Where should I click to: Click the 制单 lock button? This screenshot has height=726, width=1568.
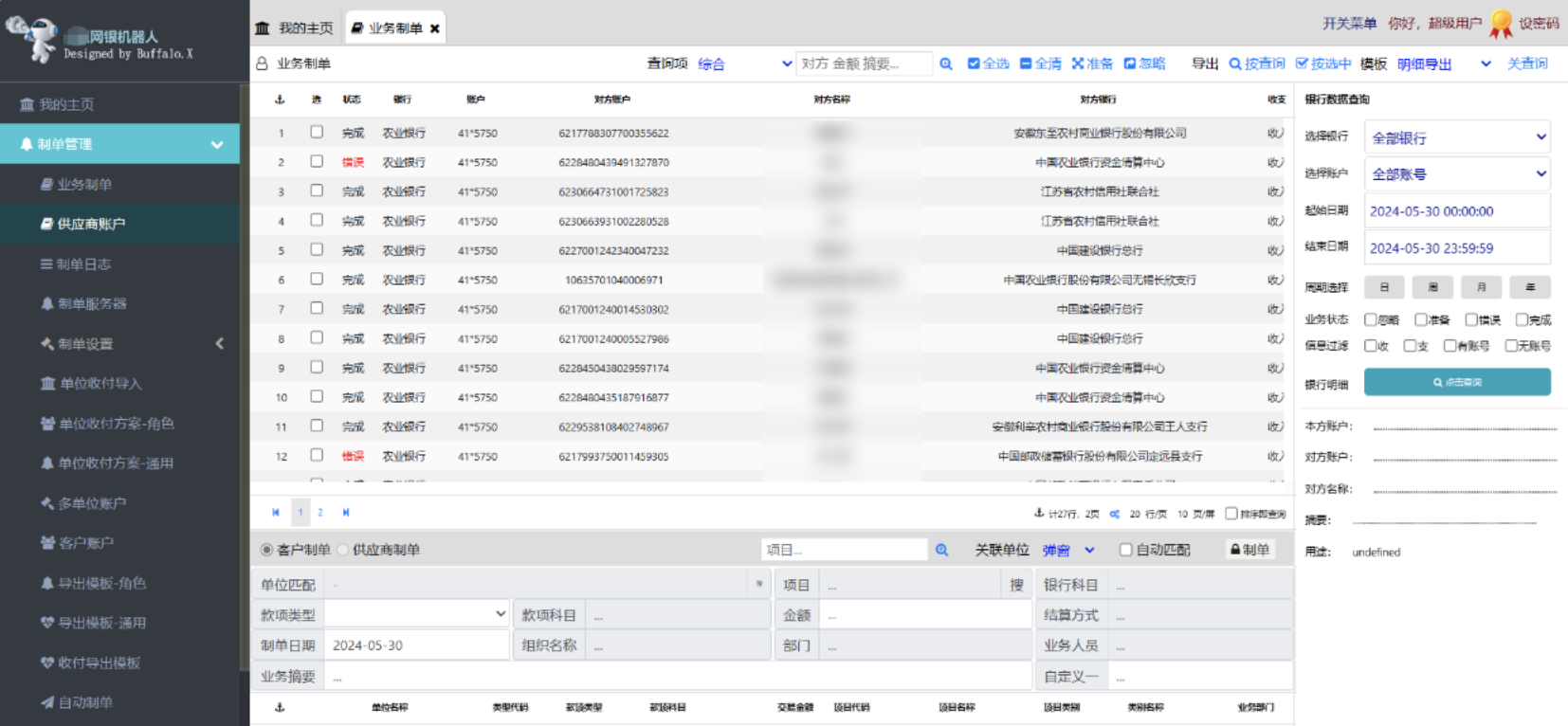coord(1249,550)
